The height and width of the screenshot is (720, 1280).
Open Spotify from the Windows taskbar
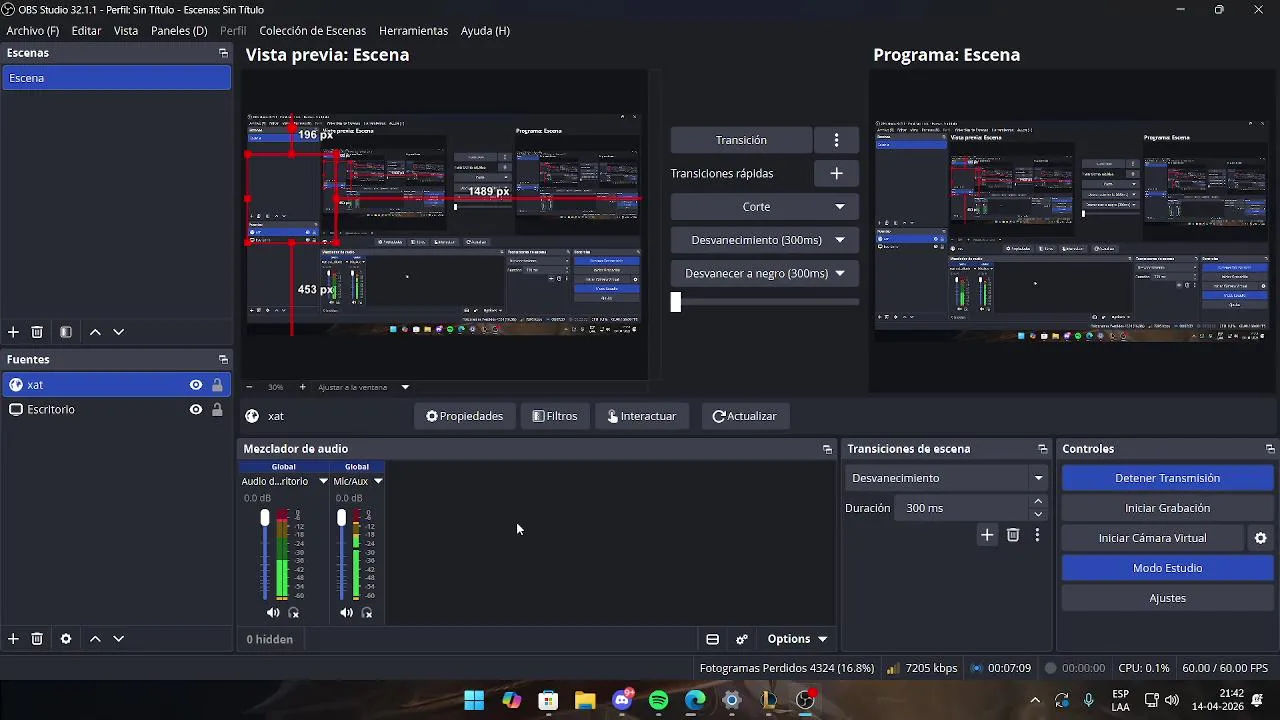pyautogui.click(x=658, y=700)
